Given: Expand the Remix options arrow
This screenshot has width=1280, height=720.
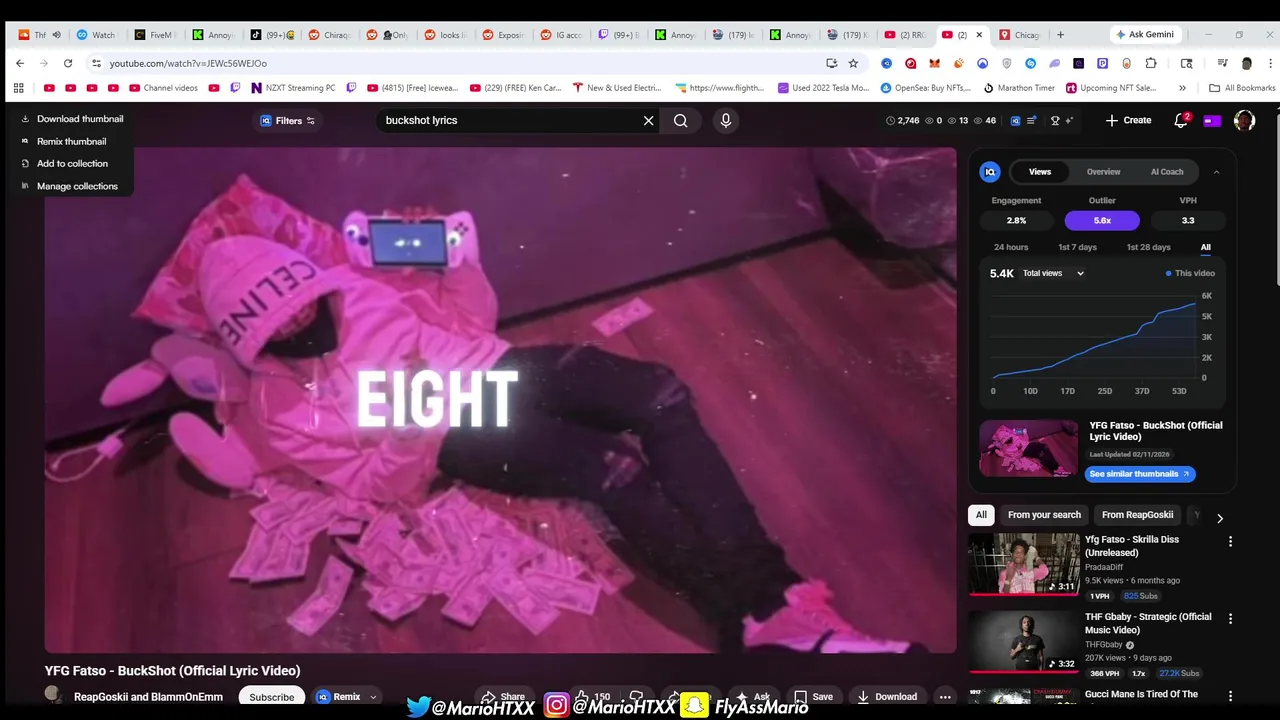Looking at the screenshot, I should coord(373,697).
